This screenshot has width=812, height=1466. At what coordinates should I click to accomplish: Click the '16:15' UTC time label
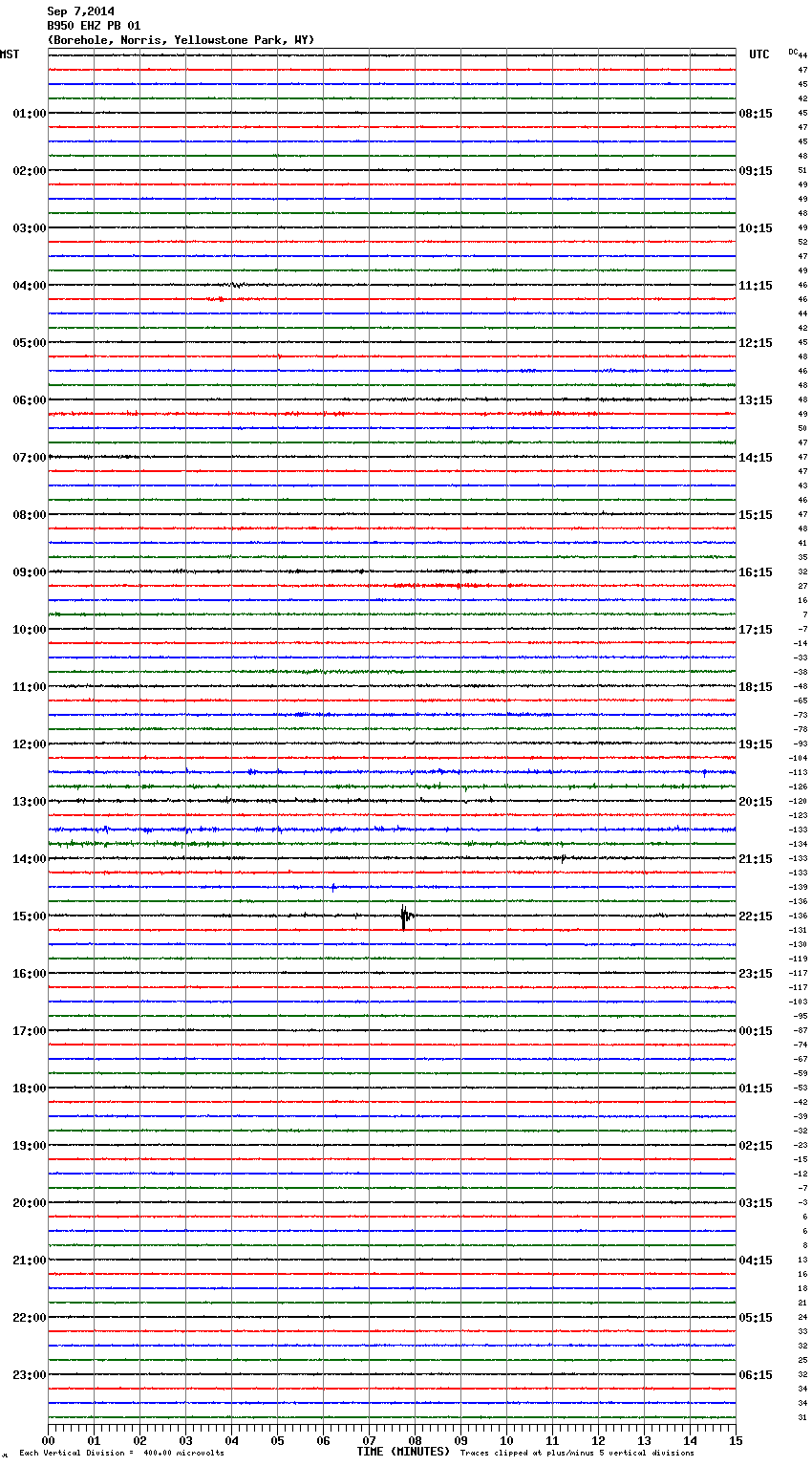[756, 572]
